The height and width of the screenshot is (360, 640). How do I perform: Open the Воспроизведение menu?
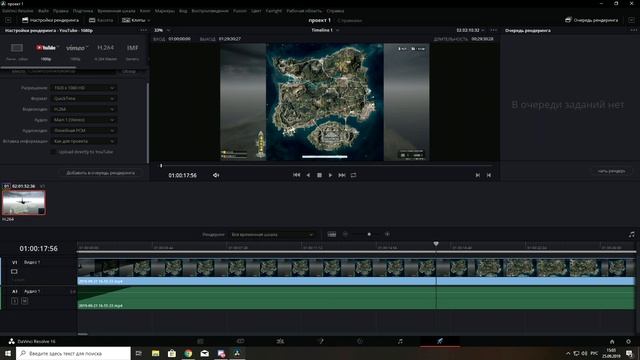(x=210, y=11)
